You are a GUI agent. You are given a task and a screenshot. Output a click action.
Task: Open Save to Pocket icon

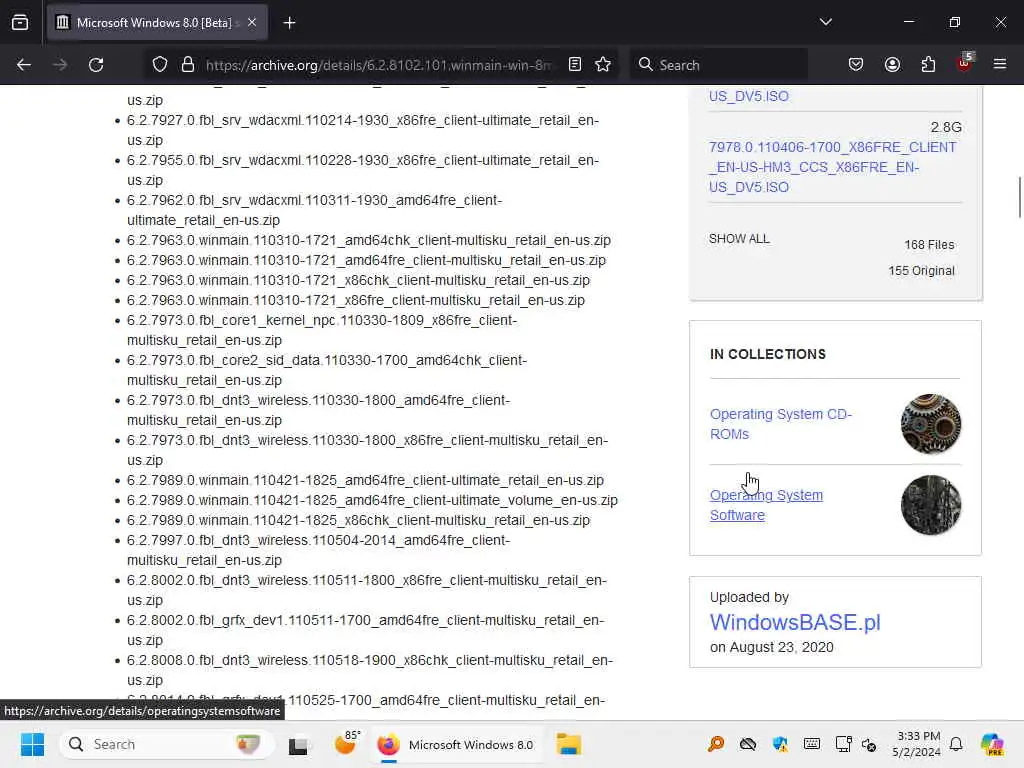point(856,64)
